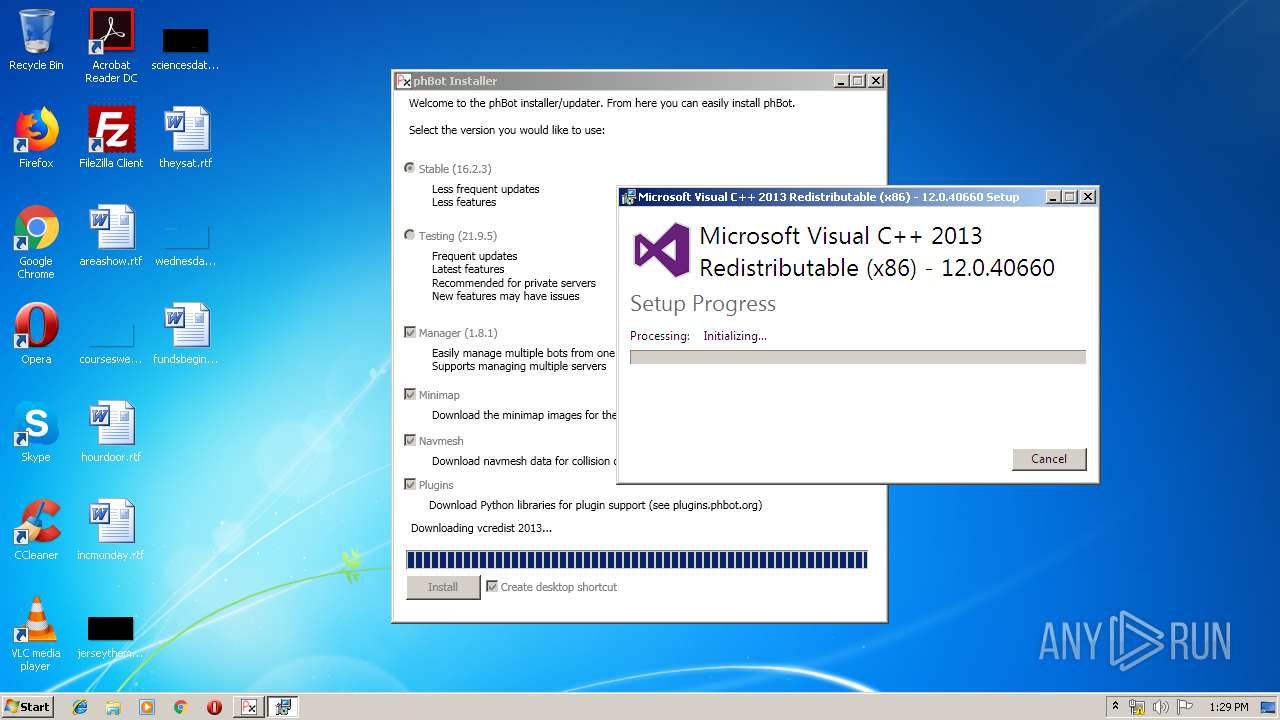Launch Opera desktop shortcut

[x=36, y=334]
